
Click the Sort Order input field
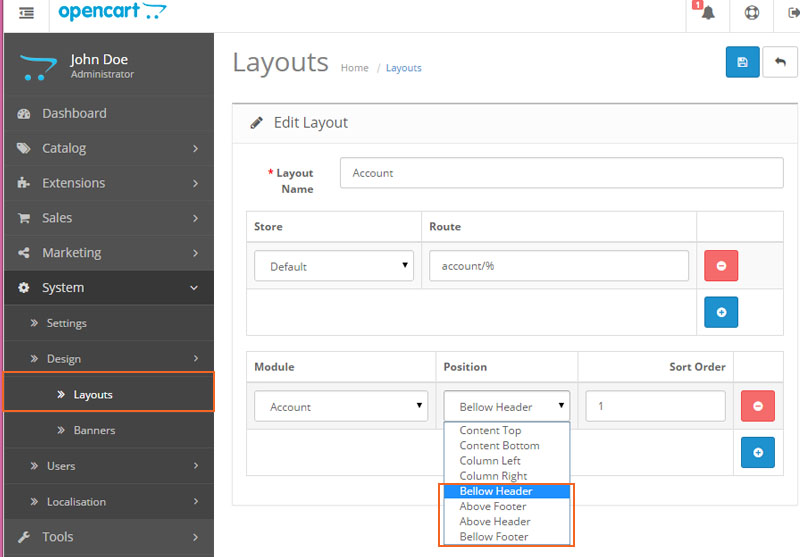click(x=655, y=406)
